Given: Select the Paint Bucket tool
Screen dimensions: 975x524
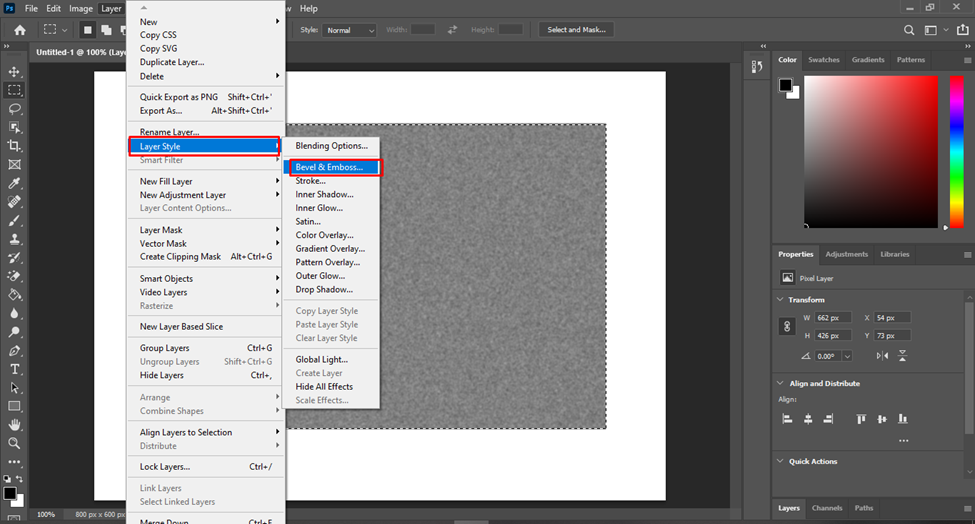Looking at the screenshot, I should point(14,295).
